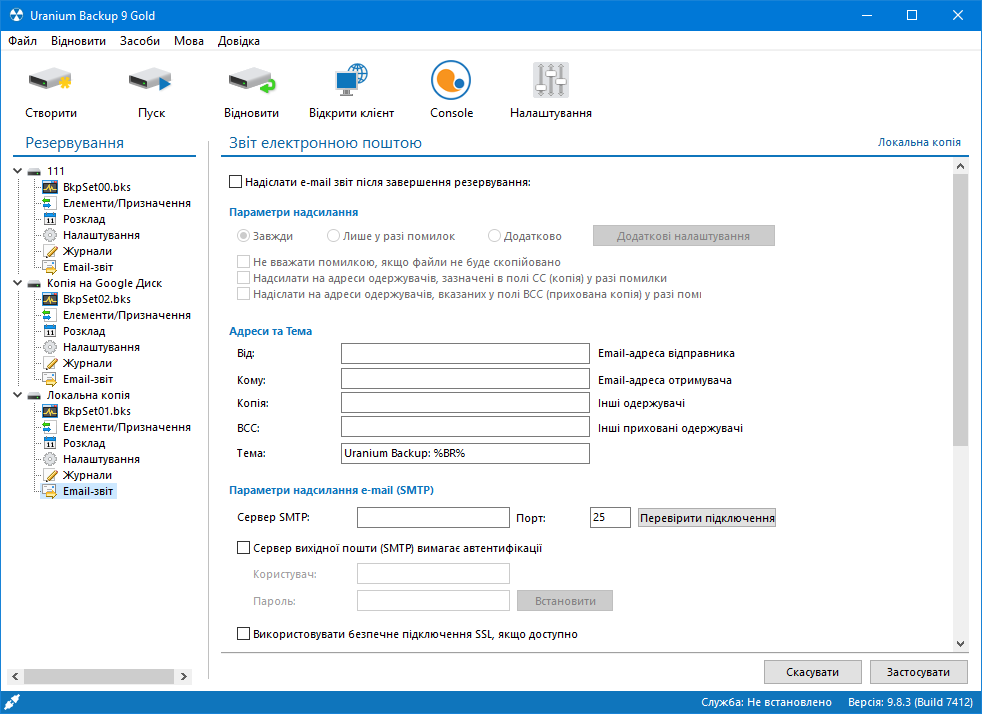Image resolution: width=982 pixels, height=714 pixels.
Task: Enable SMTP server authentication checkbox
Action: coord(244,548)
